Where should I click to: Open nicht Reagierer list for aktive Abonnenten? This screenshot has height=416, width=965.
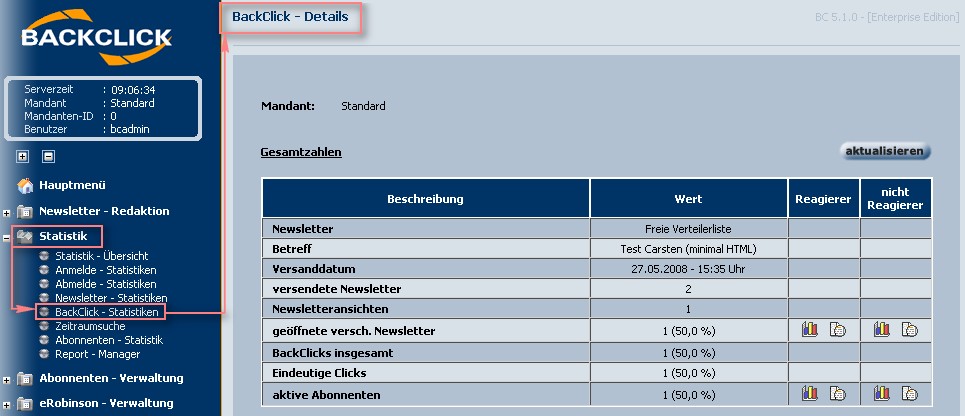point(910,393)
